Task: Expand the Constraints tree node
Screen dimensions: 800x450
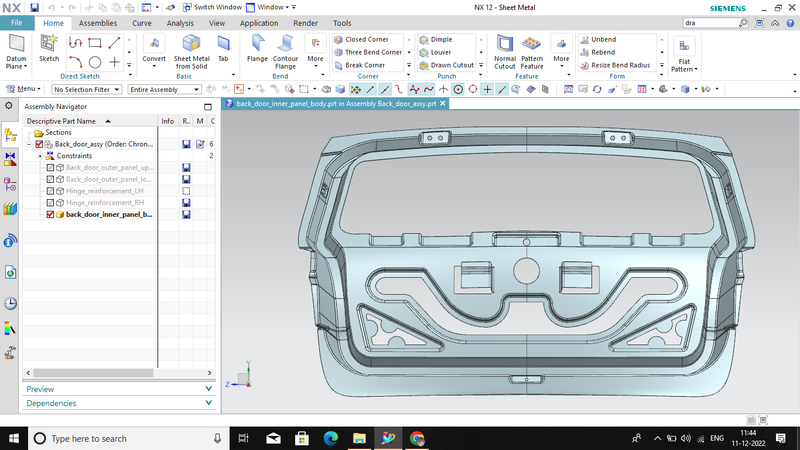Action: point(40,156)
